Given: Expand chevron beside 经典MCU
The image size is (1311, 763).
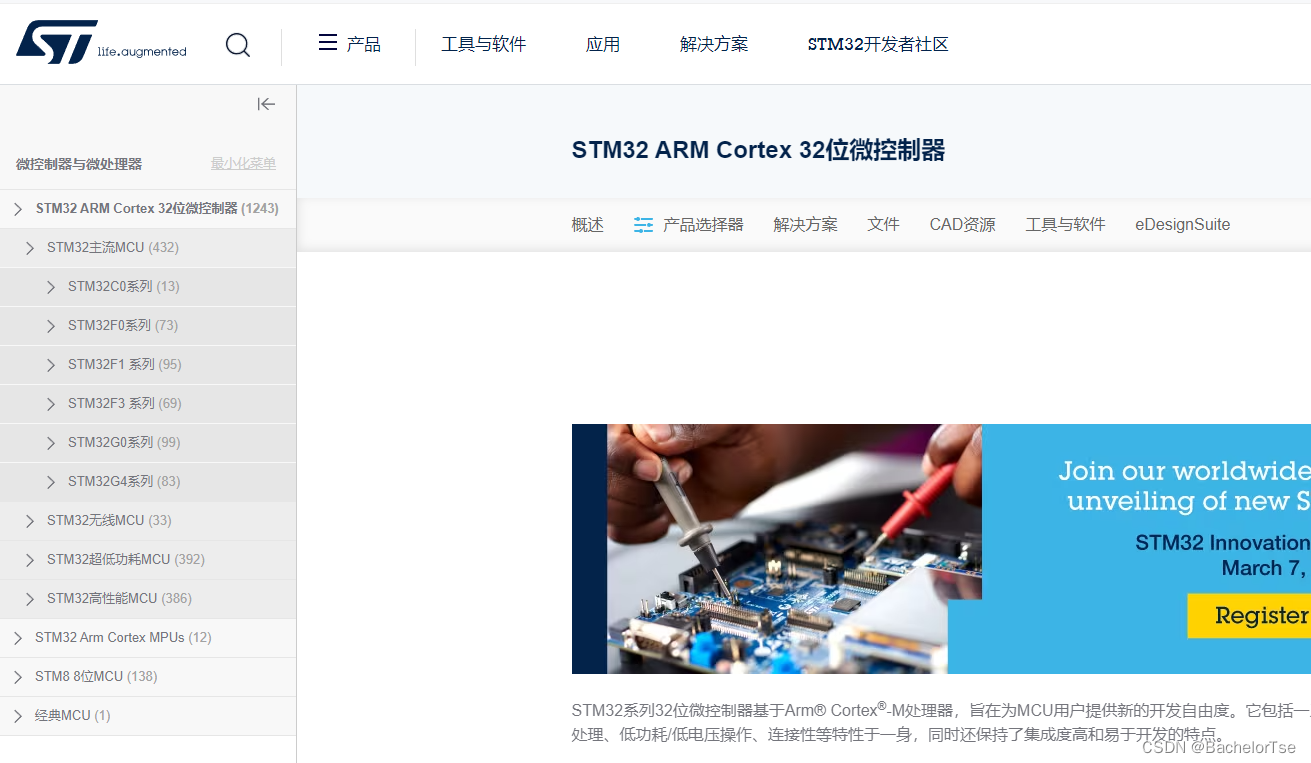Looking at the screenshot, I should 18,716.
